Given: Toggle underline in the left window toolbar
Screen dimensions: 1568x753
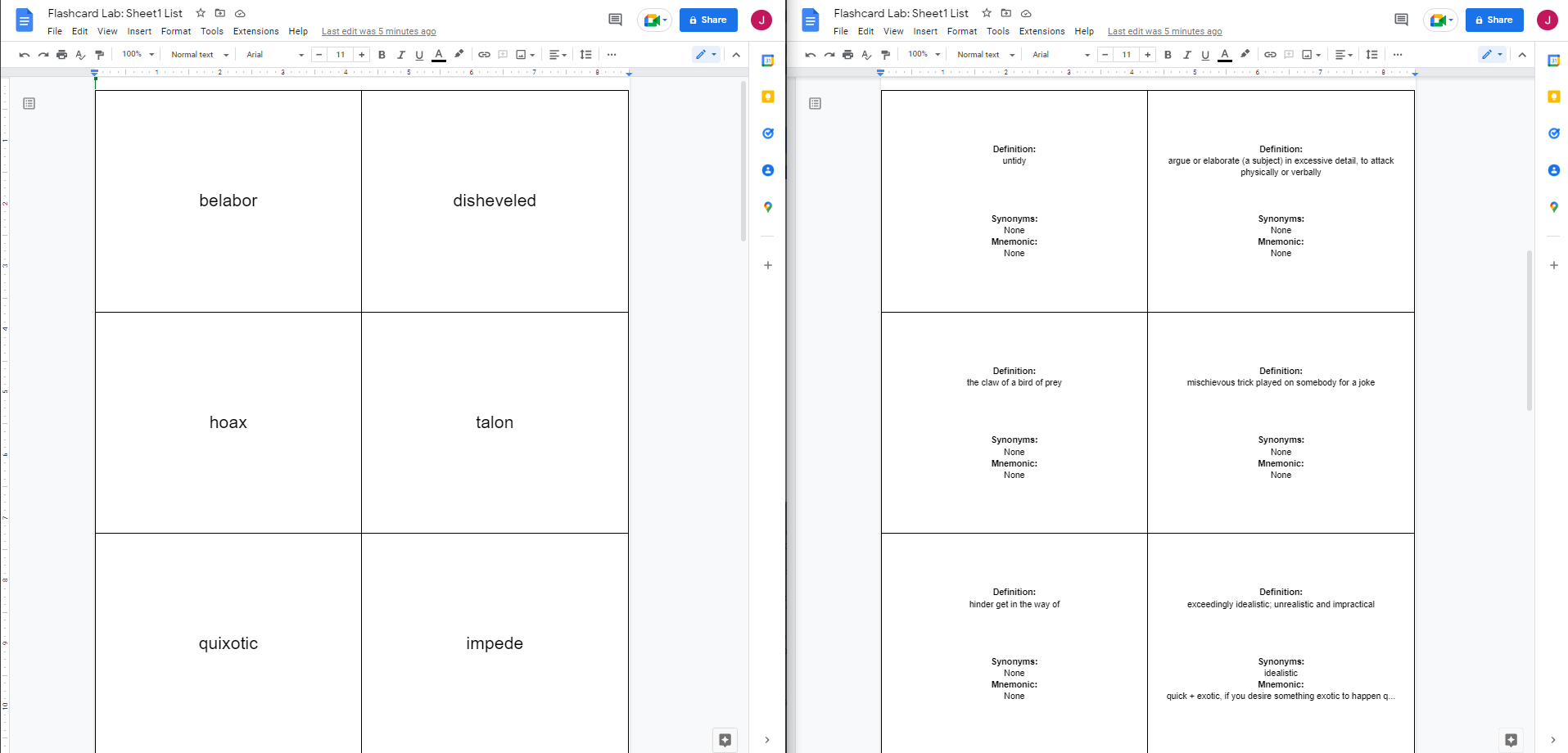Looking at the screenshot, I should (x=419, y=55).
